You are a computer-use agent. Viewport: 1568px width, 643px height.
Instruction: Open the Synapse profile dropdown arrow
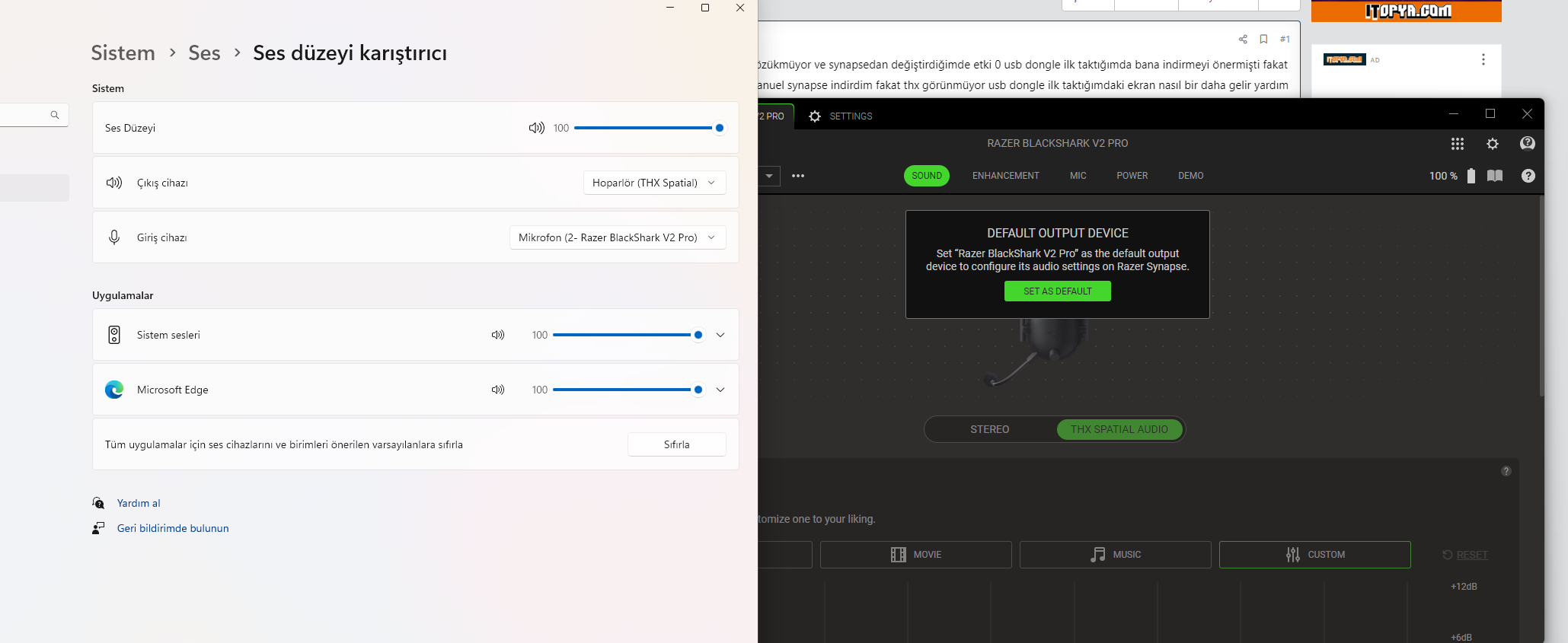tap(769, 176)
